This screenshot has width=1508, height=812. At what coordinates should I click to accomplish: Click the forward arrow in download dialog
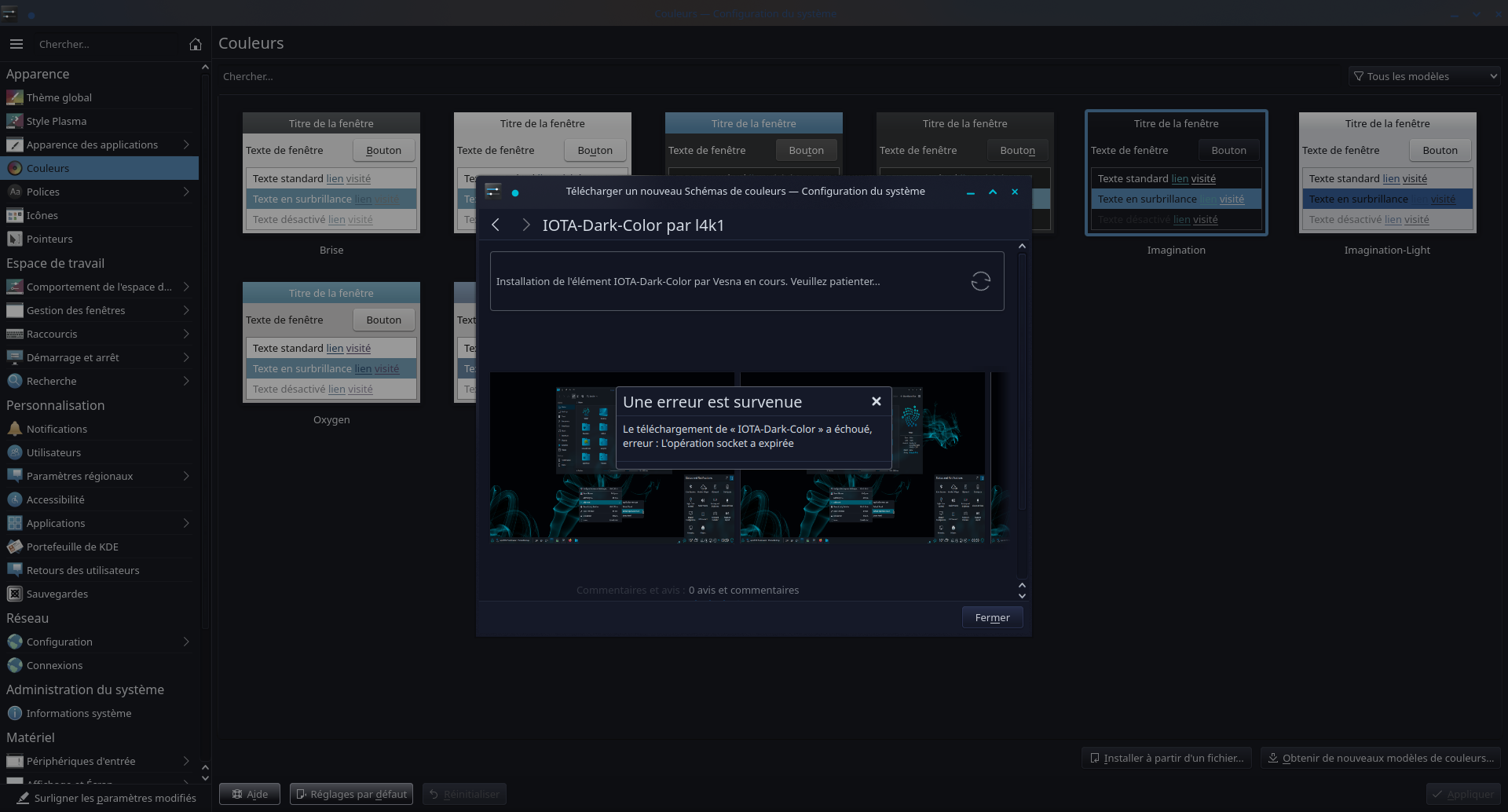pos(525,225)
